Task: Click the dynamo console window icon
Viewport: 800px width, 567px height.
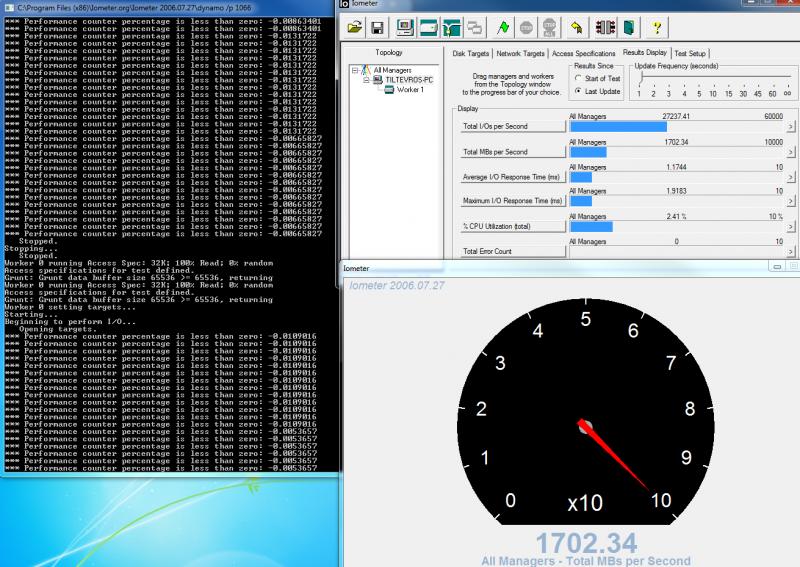Action: coord(9,8)
